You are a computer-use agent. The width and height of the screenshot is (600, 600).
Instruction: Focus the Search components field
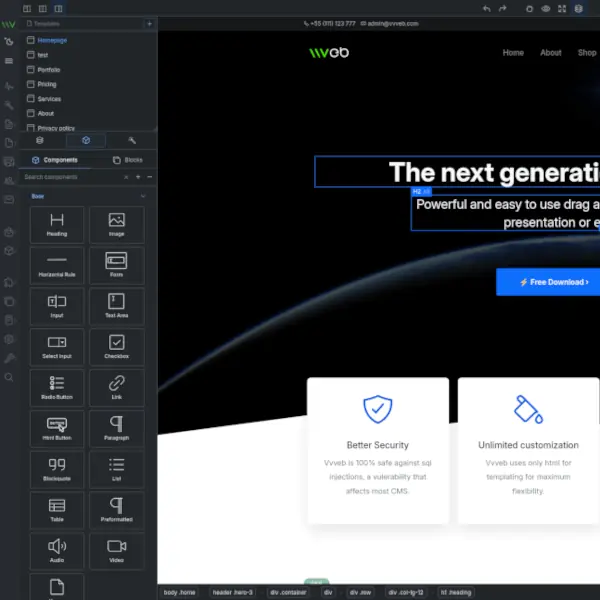tap(71, 177)
